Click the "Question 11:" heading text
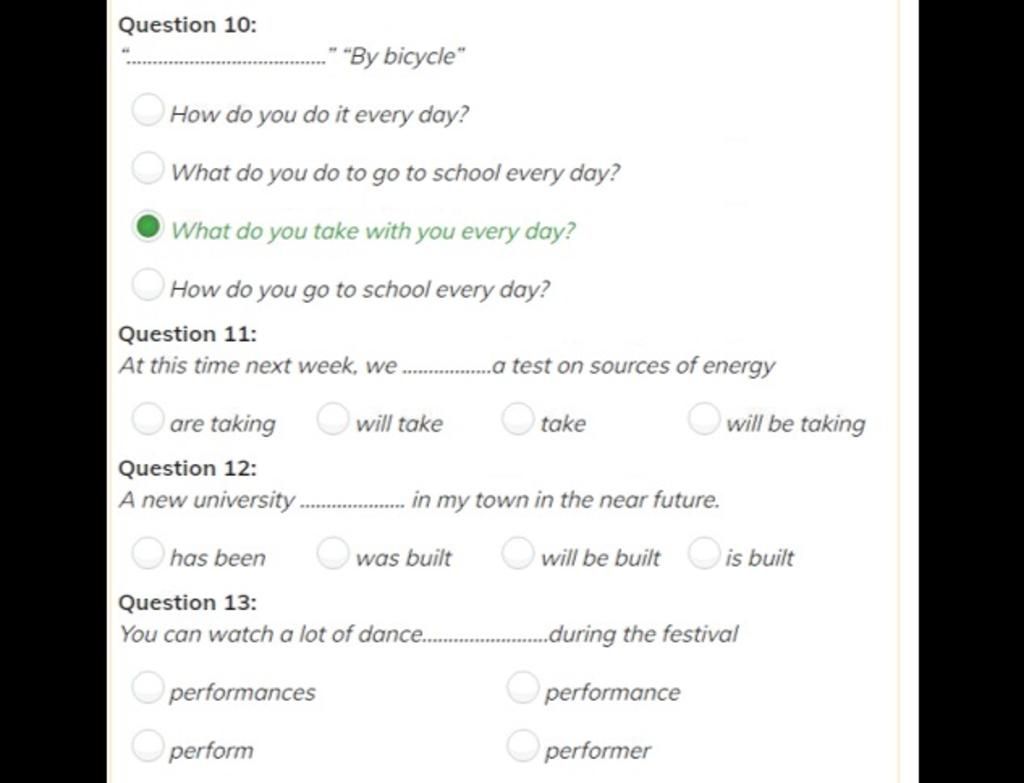The height and width of the screenshot is (783, 1024). tap(188, 334)
